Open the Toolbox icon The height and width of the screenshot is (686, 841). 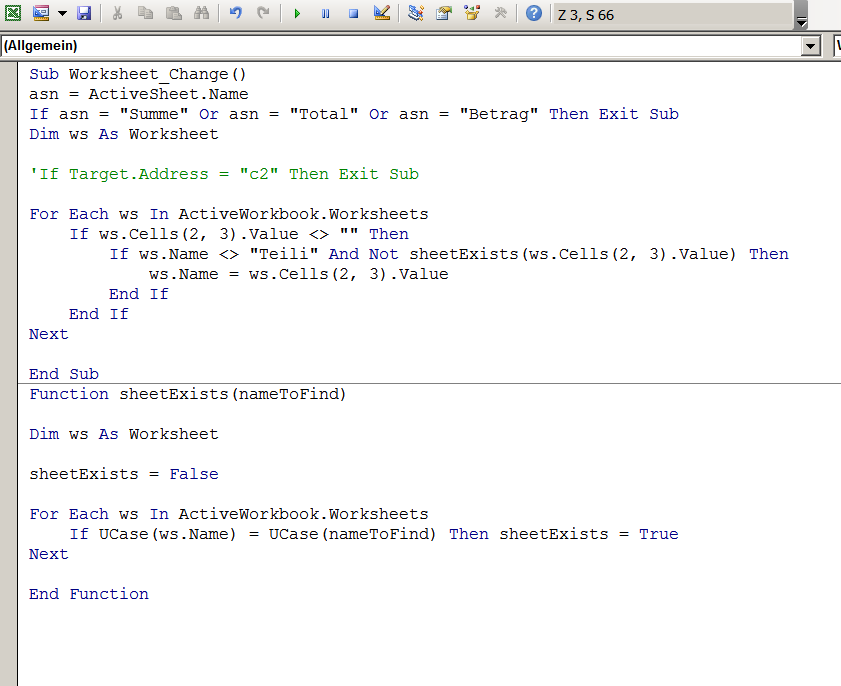click(x=500, y=13)
